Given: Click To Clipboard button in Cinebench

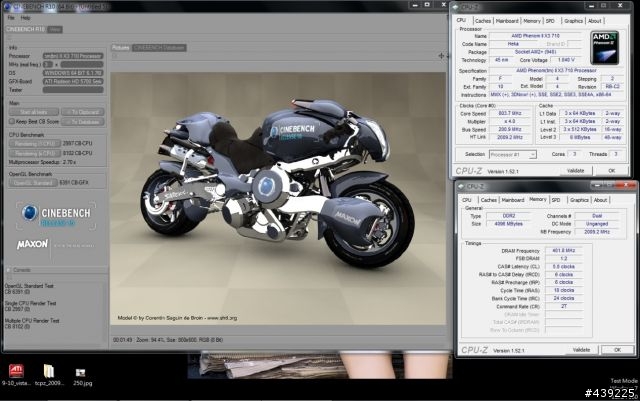Looking at the screenshot, I should (x=82, y=112).
